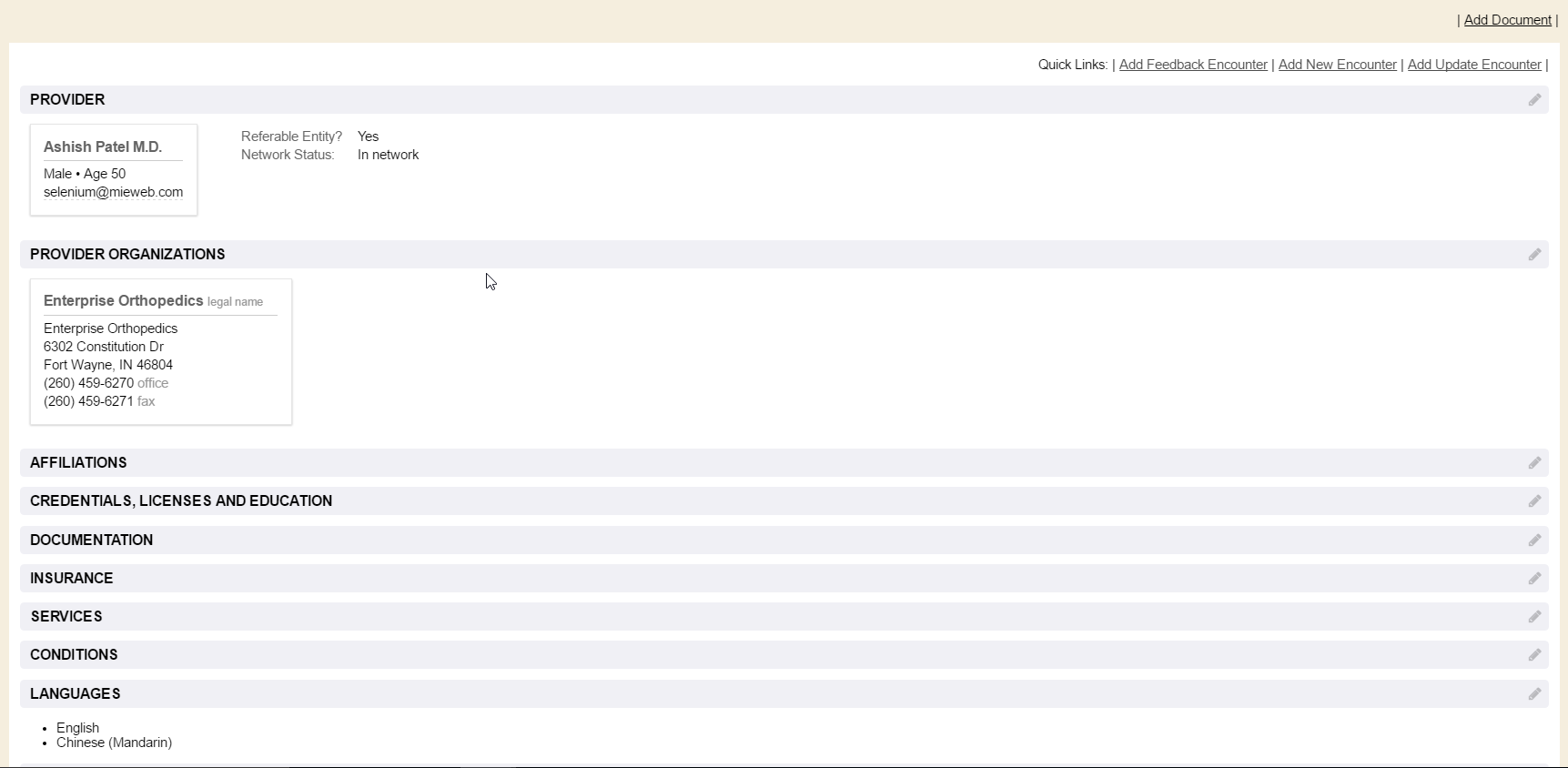Select the Ashish Patel M.D. provider card
1568x768 pixels.
[103, 147]
